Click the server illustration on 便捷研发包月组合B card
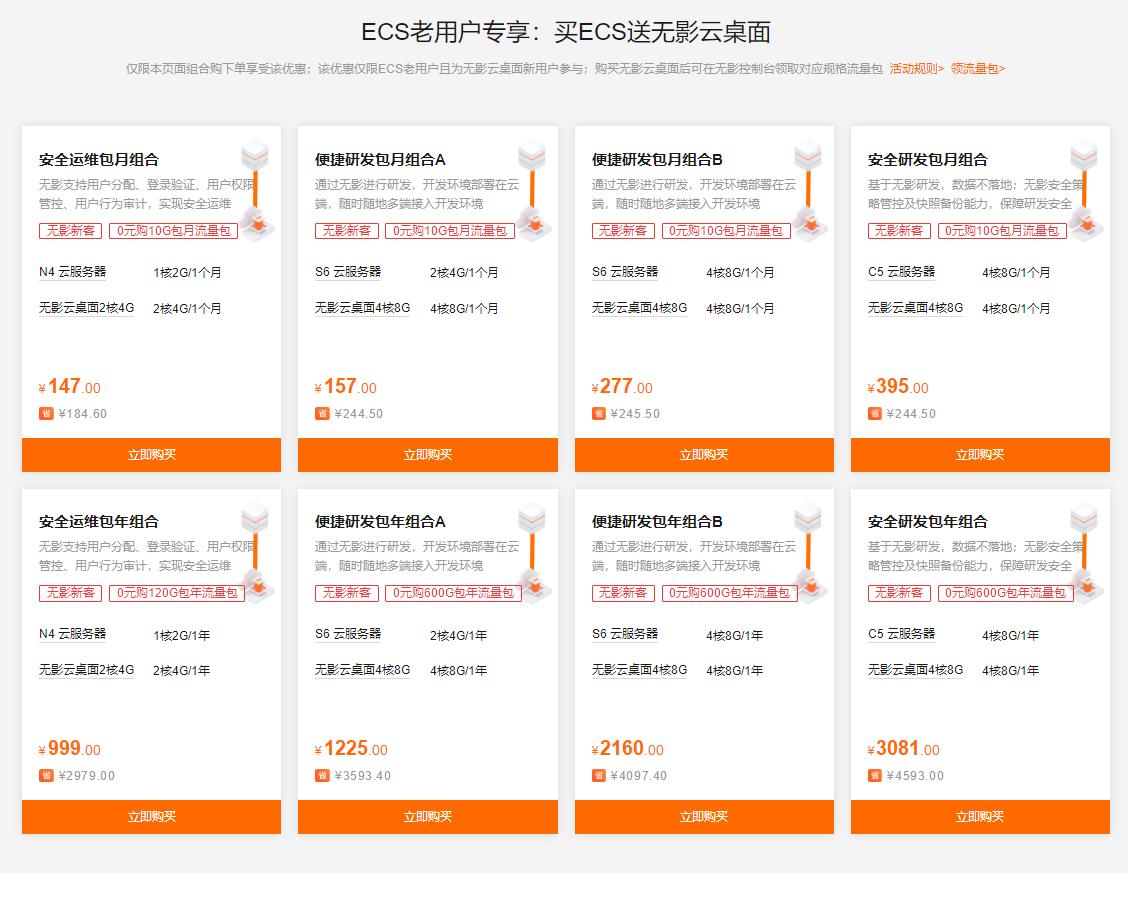 point(809,190)
